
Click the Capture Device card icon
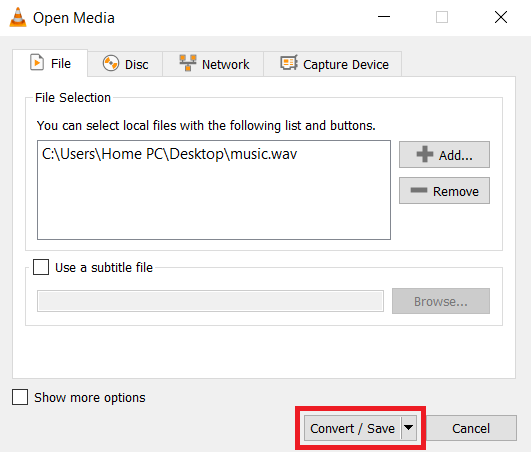pyautogui.click(x=289, y=63)
